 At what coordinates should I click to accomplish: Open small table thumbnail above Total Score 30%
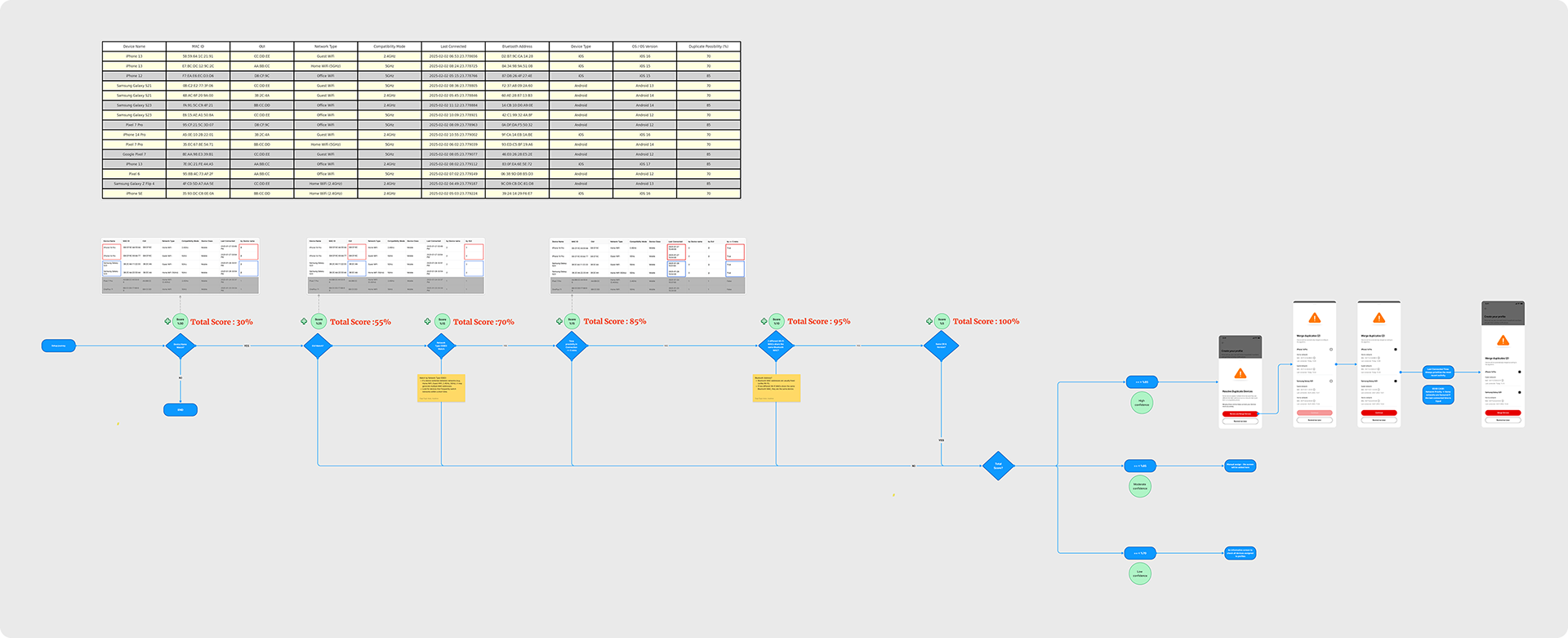tap(180, 265)
